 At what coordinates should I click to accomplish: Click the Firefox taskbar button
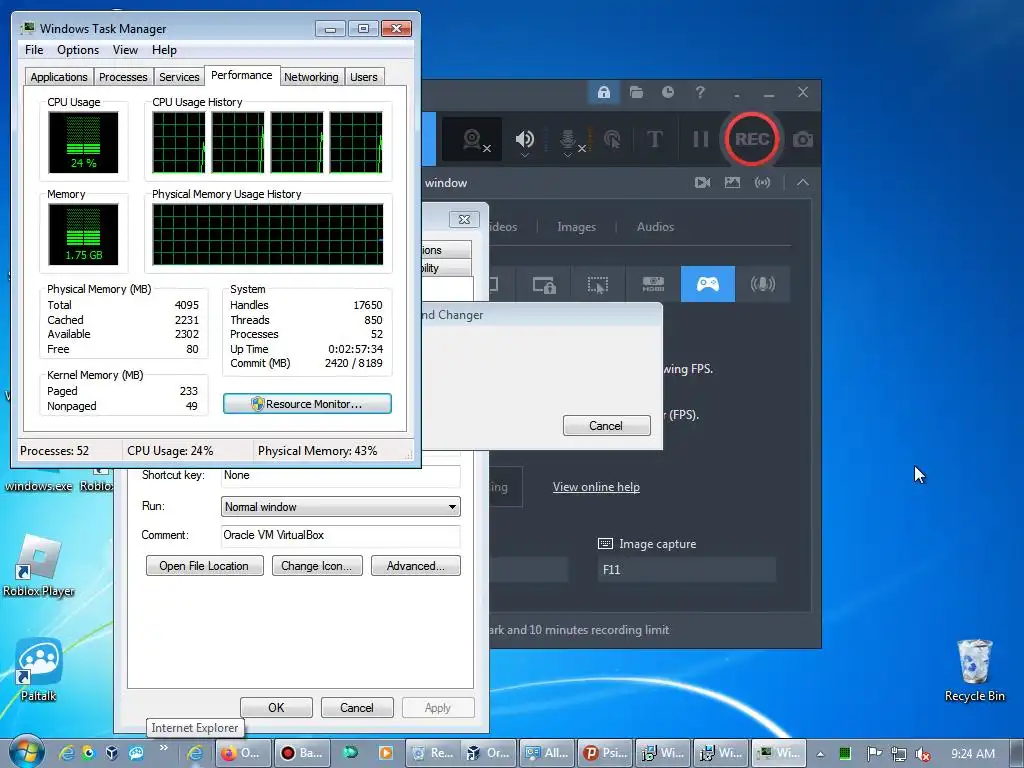pyautogui.click(x=242, y=753)
